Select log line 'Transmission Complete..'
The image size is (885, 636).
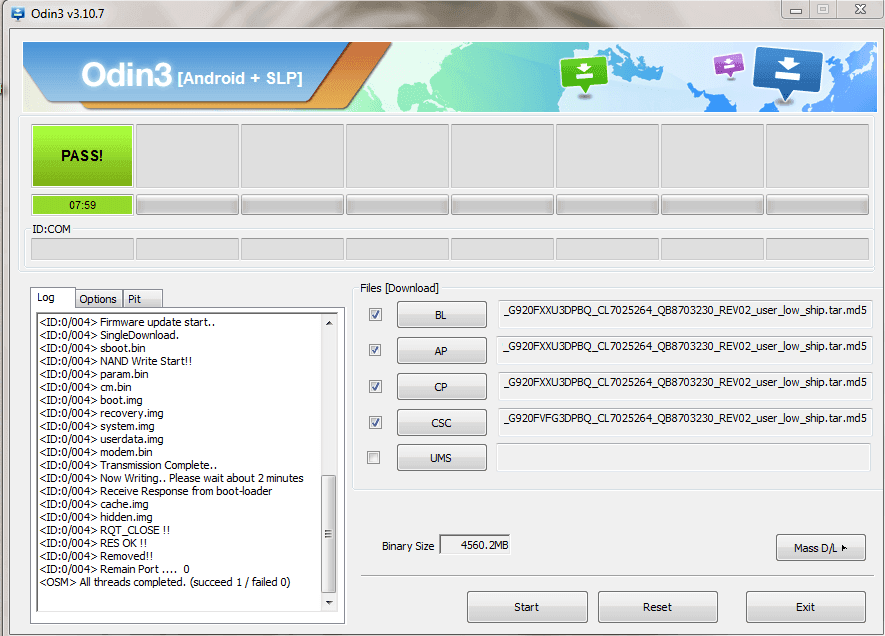[128, 465]
